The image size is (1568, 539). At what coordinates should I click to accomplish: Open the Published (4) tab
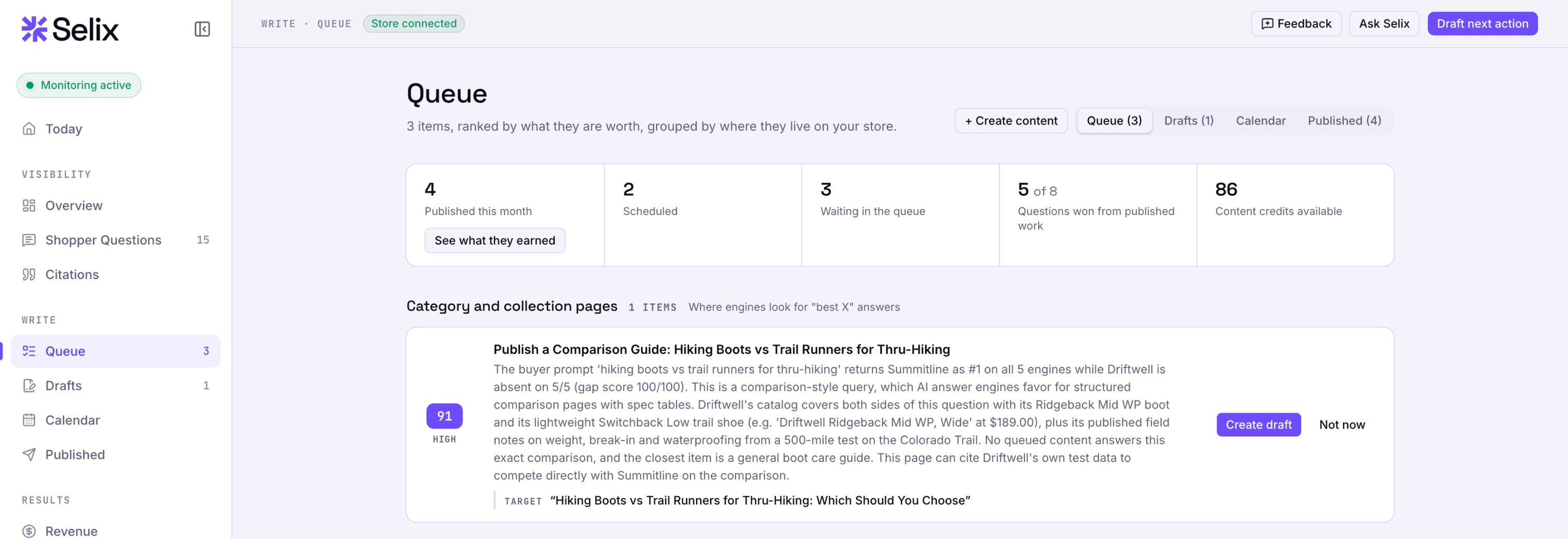coord(1344,120)
